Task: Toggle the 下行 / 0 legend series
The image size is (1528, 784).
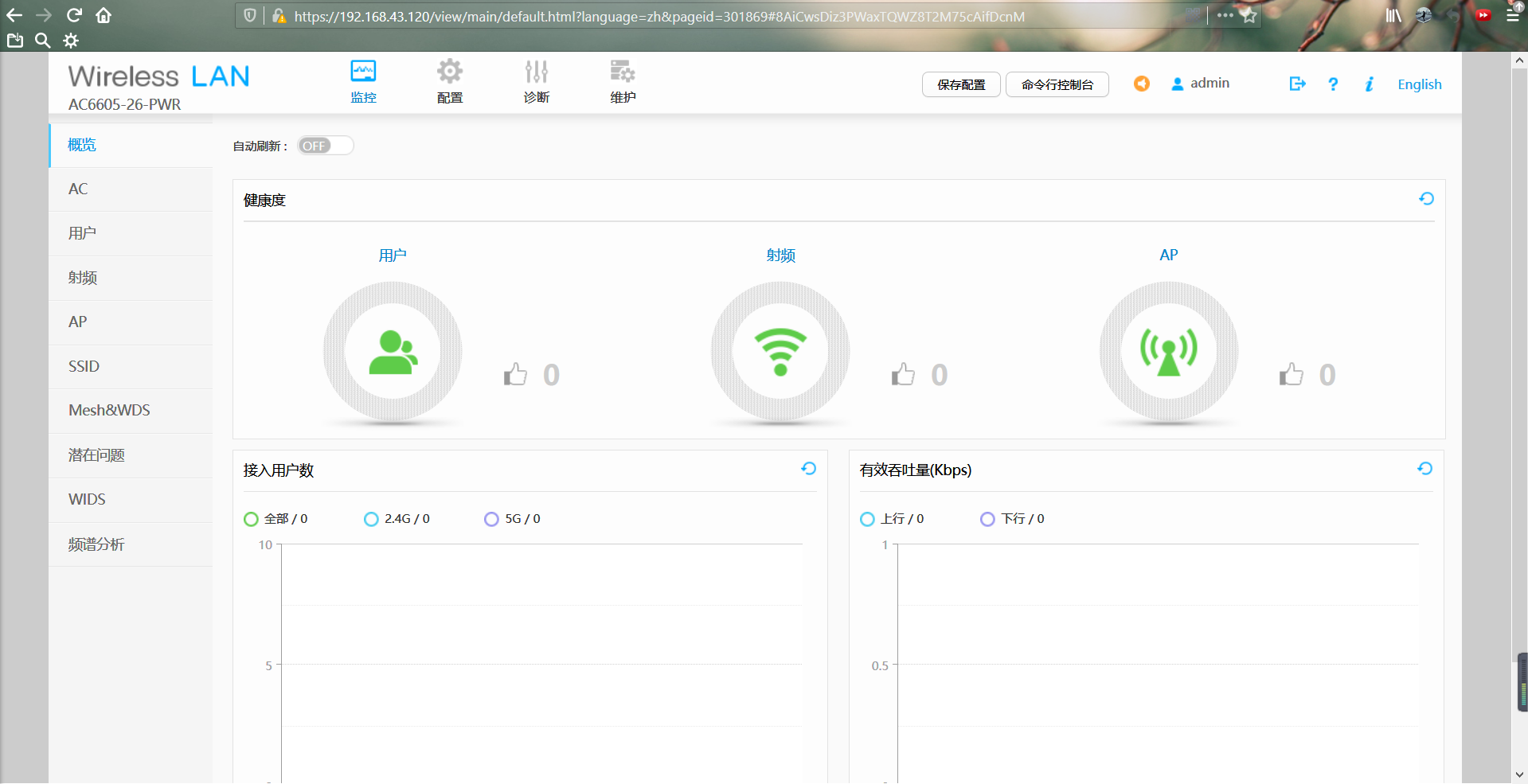Action: (1012, 519)
